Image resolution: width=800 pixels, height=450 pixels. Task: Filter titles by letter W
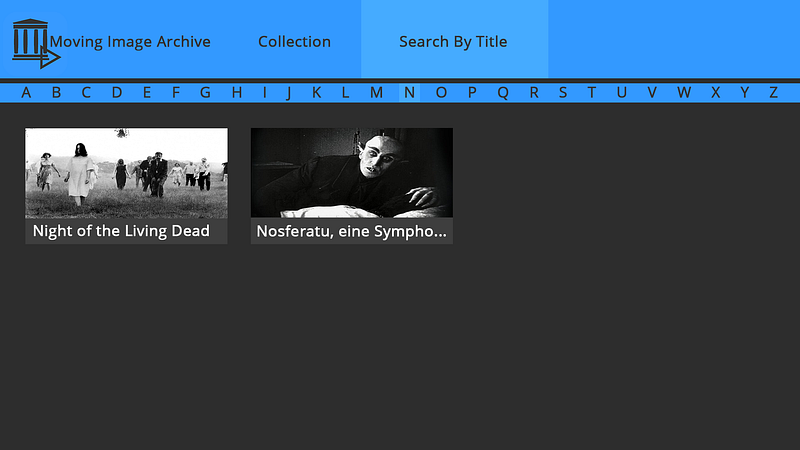tap(684, 92)
